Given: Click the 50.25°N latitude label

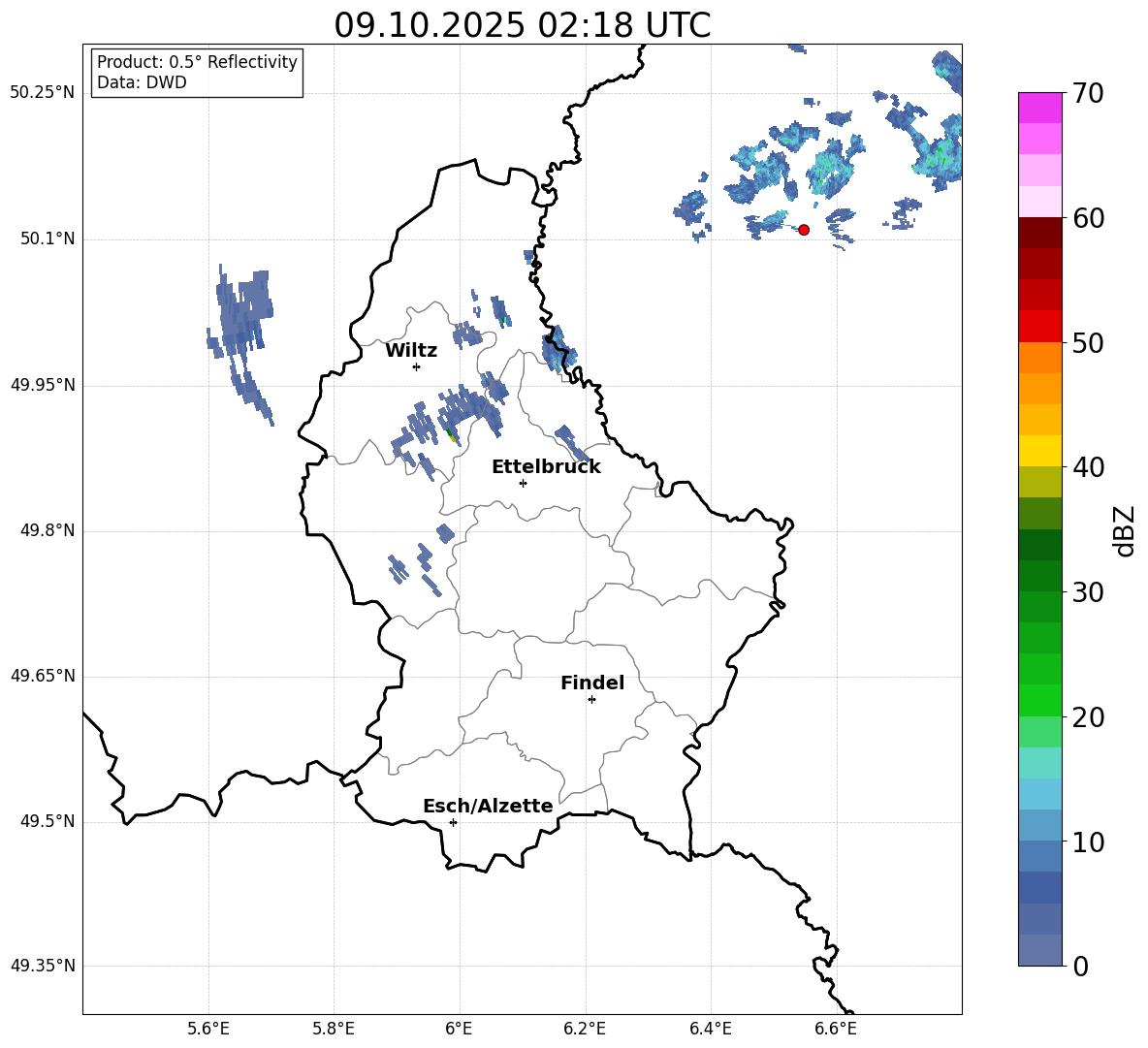Looking at the screenshot, I should 43,93.
